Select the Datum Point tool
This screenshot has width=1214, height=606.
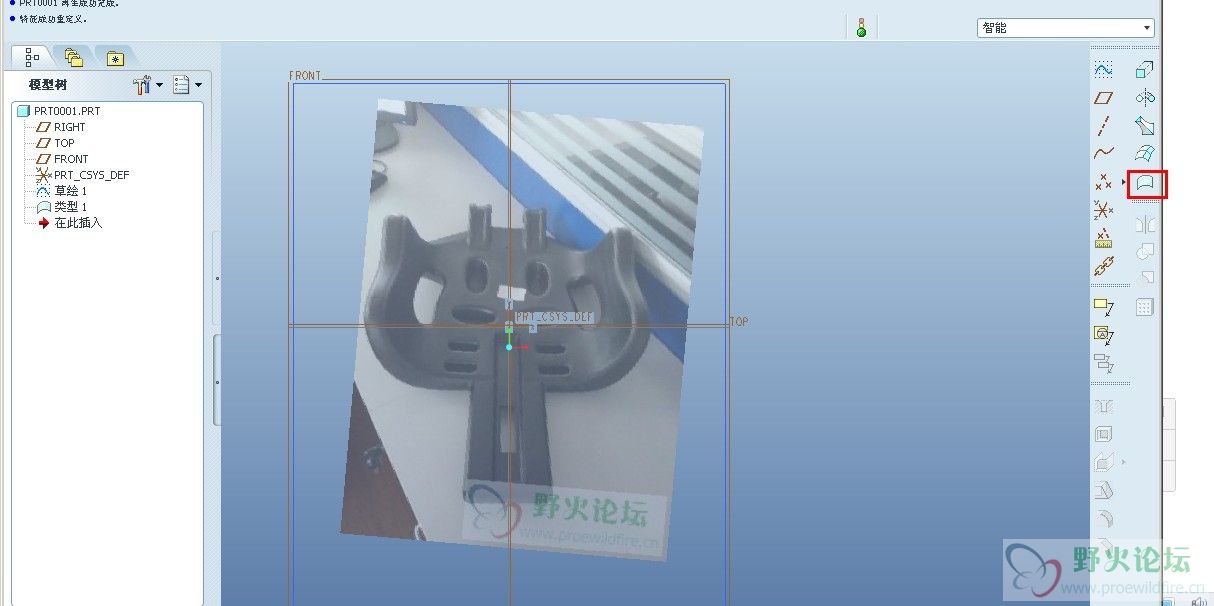[1103, 182]
